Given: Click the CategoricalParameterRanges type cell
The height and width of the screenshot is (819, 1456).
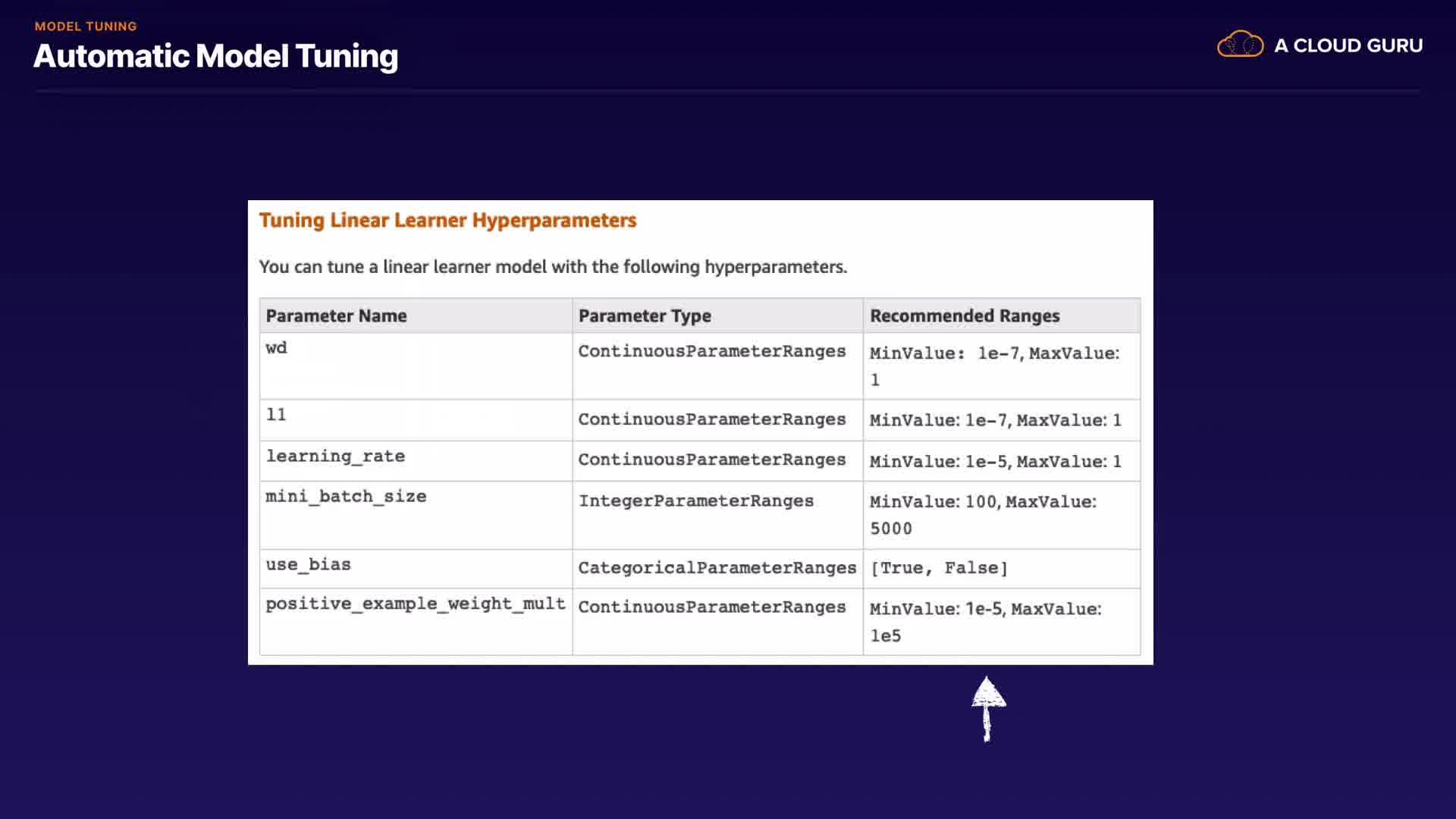Looking at the screenshot, I should click(717, 568).
